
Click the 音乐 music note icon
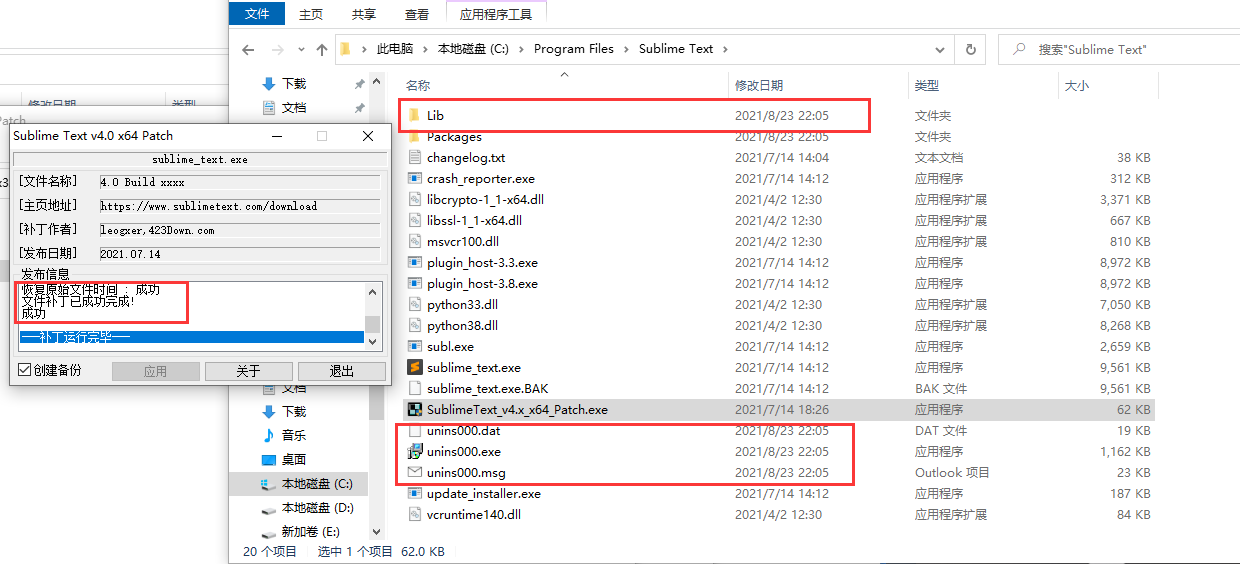coord(268,436)
